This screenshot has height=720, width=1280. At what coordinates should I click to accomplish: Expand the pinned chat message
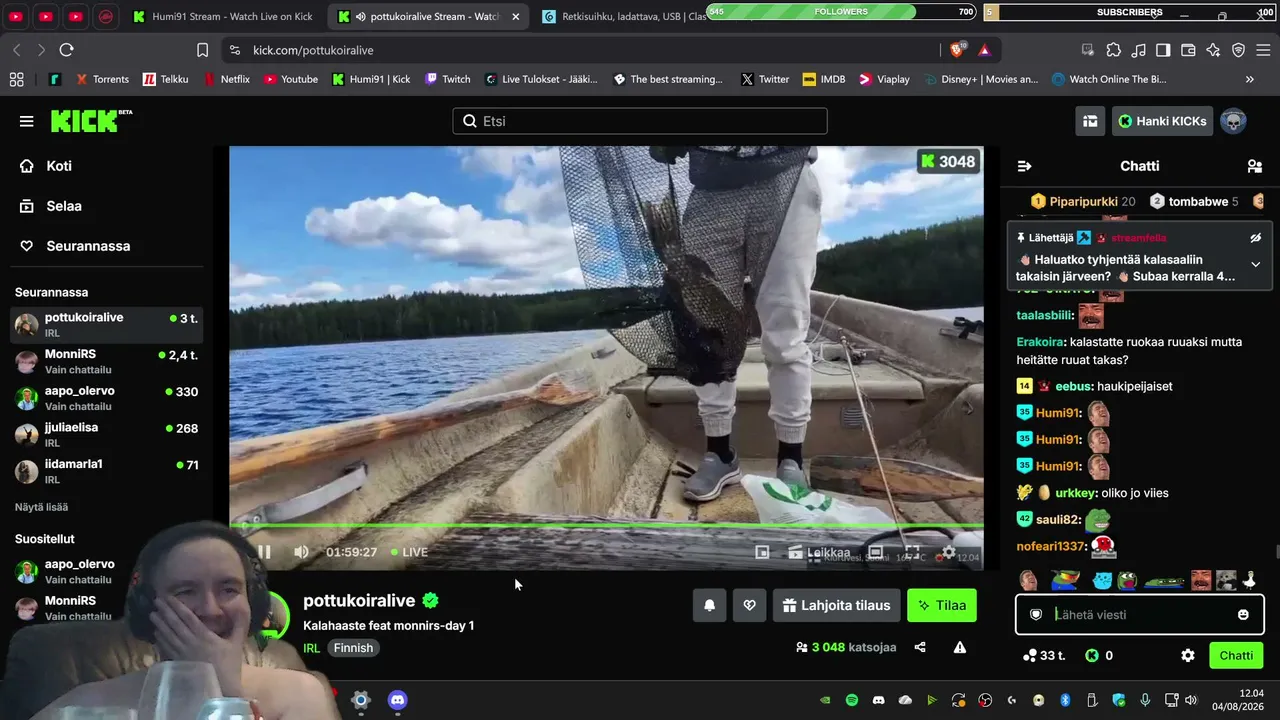1256,264
